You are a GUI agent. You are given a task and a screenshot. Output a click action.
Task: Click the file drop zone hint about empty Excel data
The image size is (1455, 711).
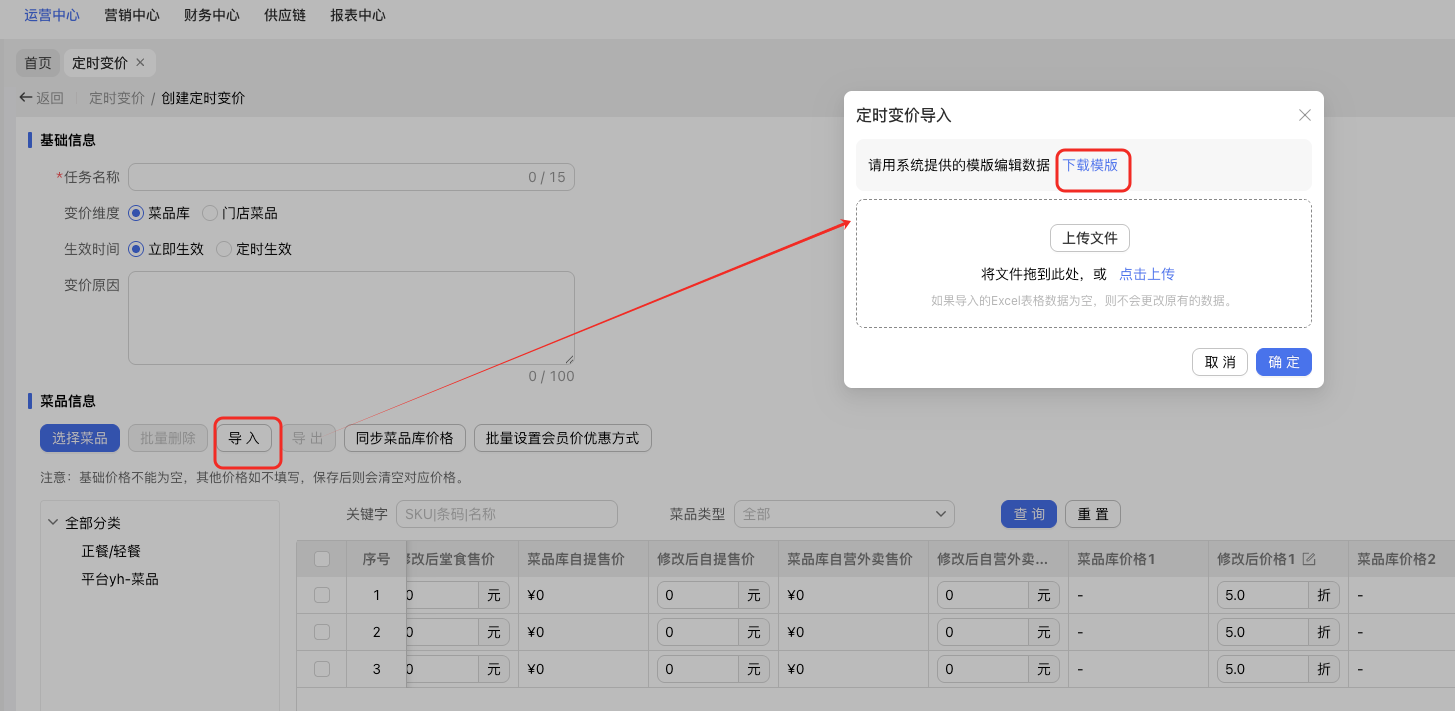click(x=1083, y=300)
